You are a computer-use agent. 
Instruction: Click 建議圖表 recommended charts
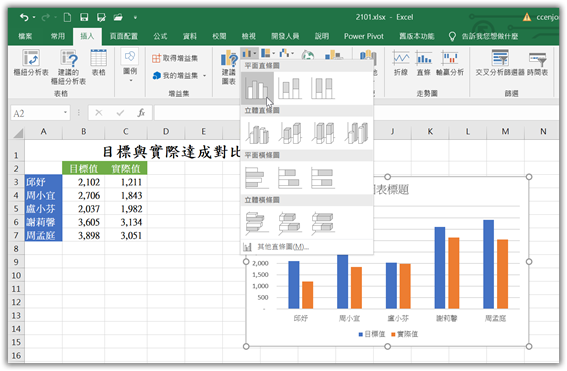click(229, 67)
